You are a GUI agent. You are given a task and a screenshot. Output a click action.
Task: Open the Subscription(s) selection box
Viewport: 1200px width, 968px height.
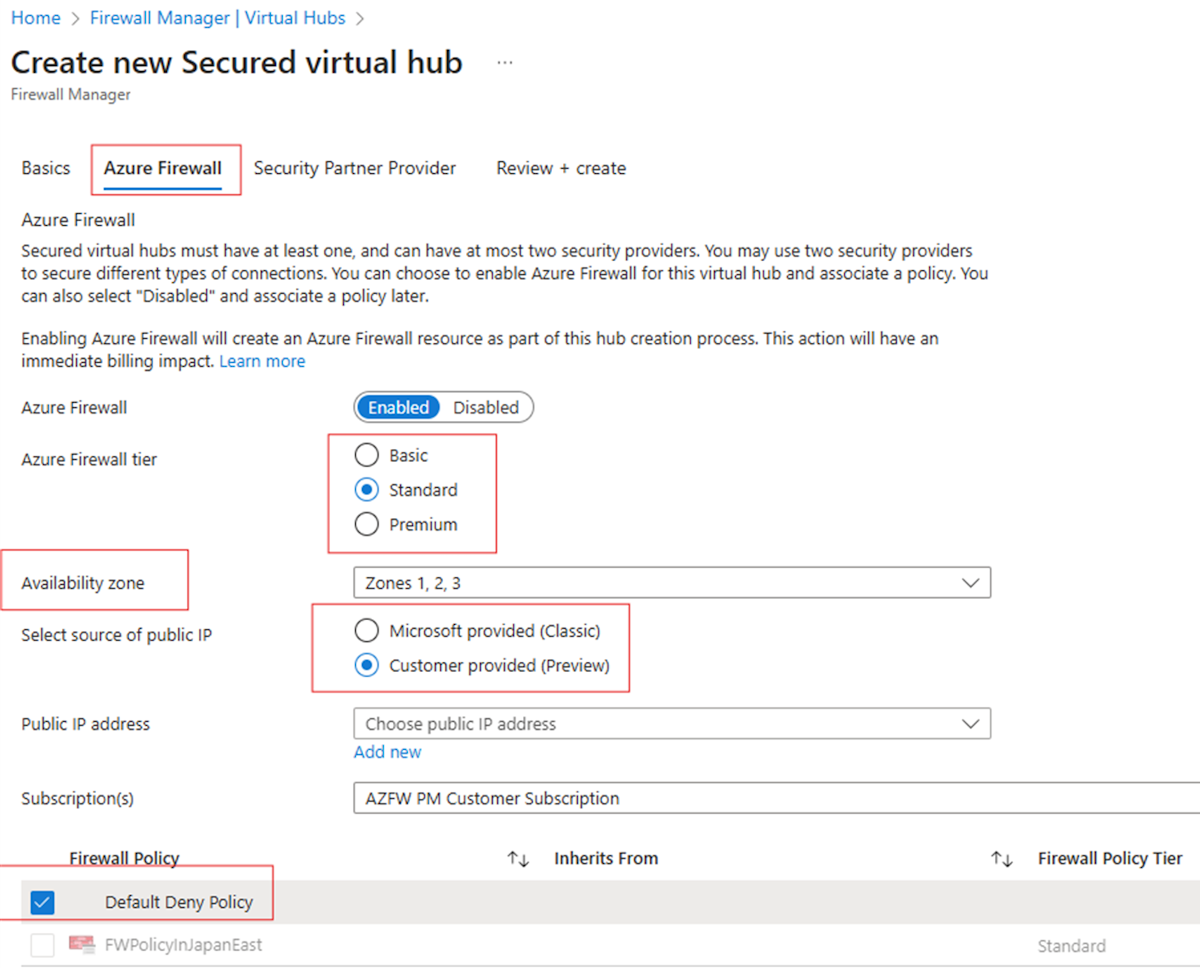[x=776, y=799]
